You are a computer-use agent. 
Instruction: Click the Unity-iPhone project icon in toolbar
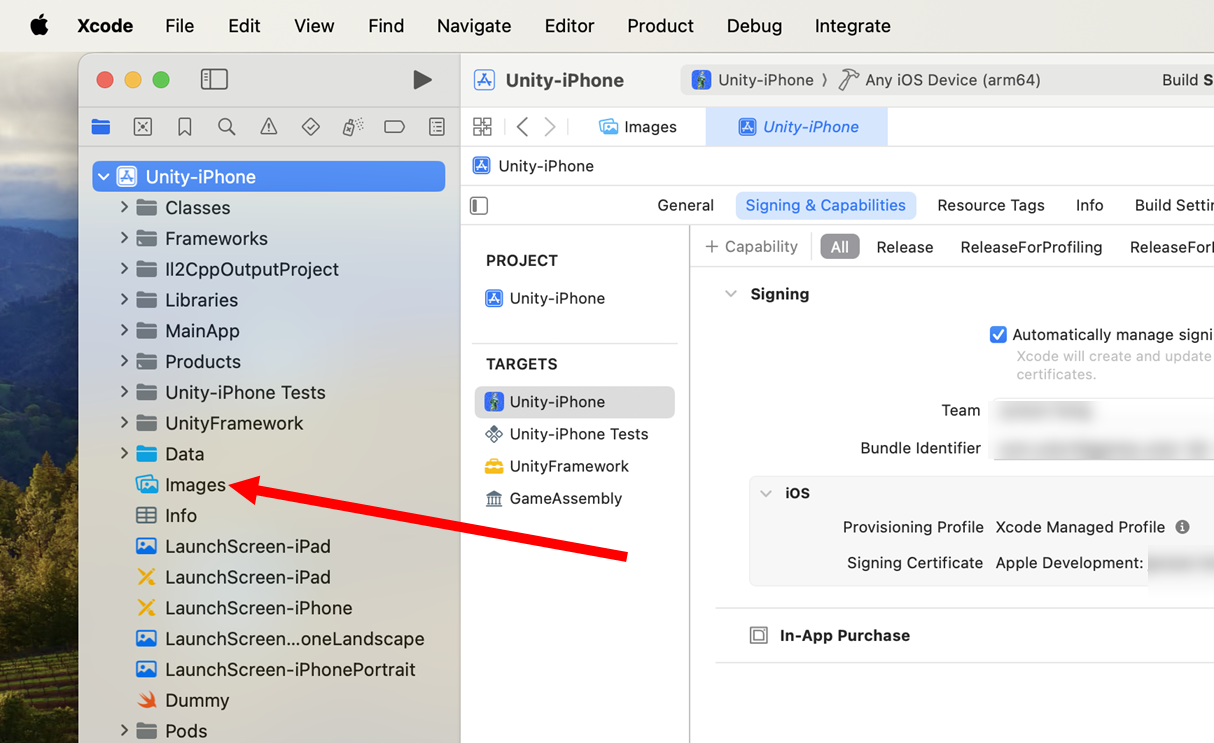tap(484, 80)
